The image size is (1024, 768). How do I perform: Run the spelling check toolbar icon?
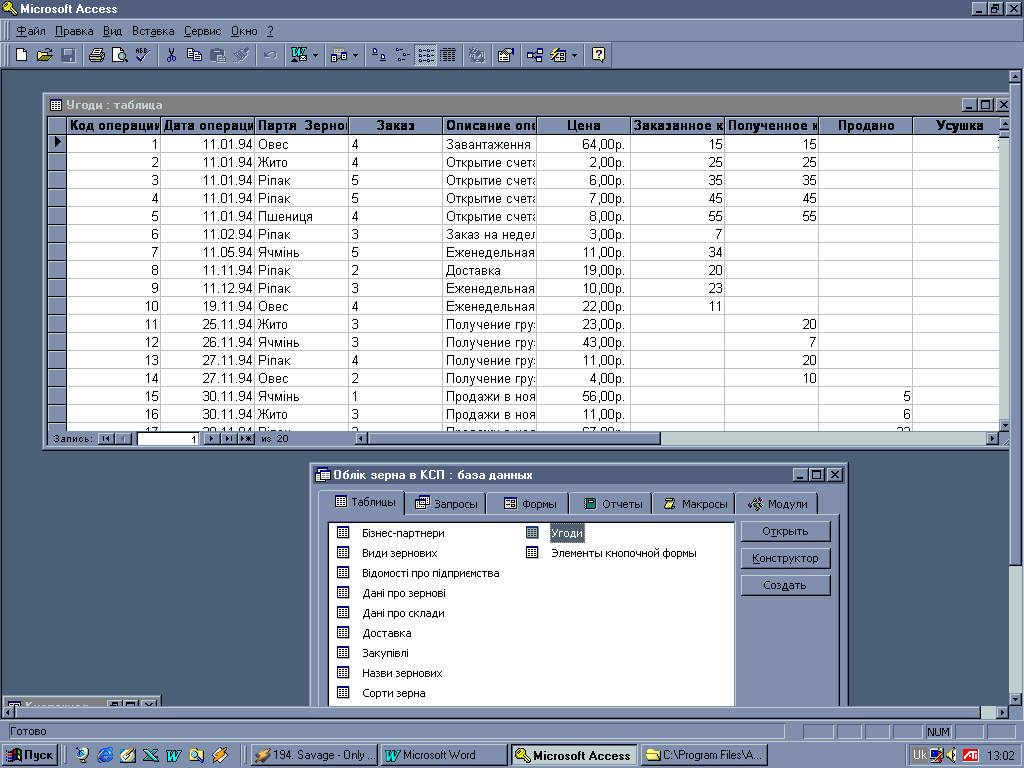coord(142,55)
